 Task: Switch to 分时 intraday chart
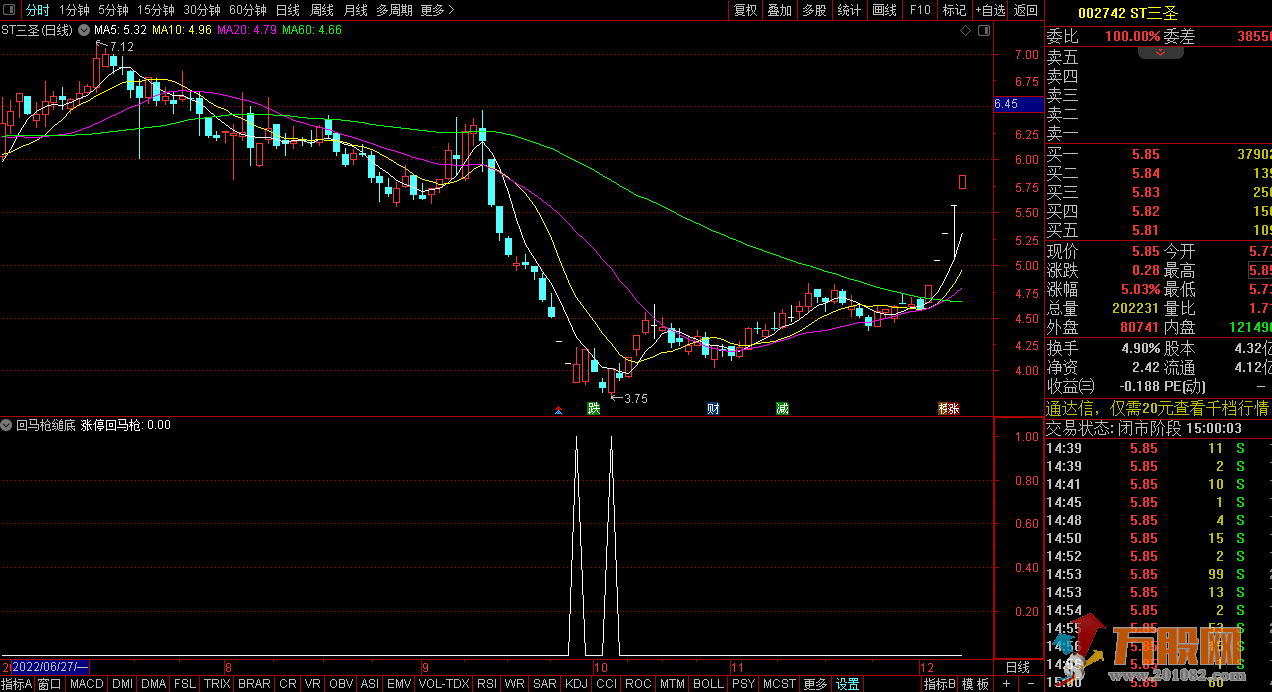click(37, 10)
